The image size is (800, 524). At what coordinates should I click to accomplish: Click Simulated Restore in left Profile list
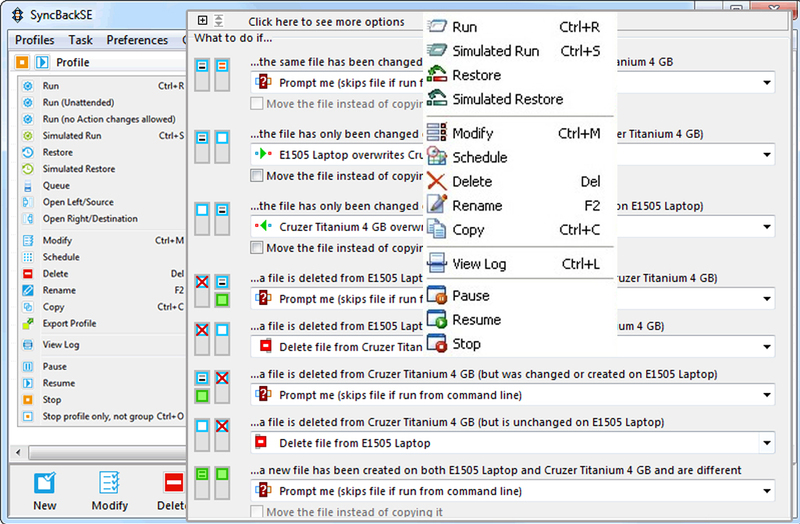103,169
